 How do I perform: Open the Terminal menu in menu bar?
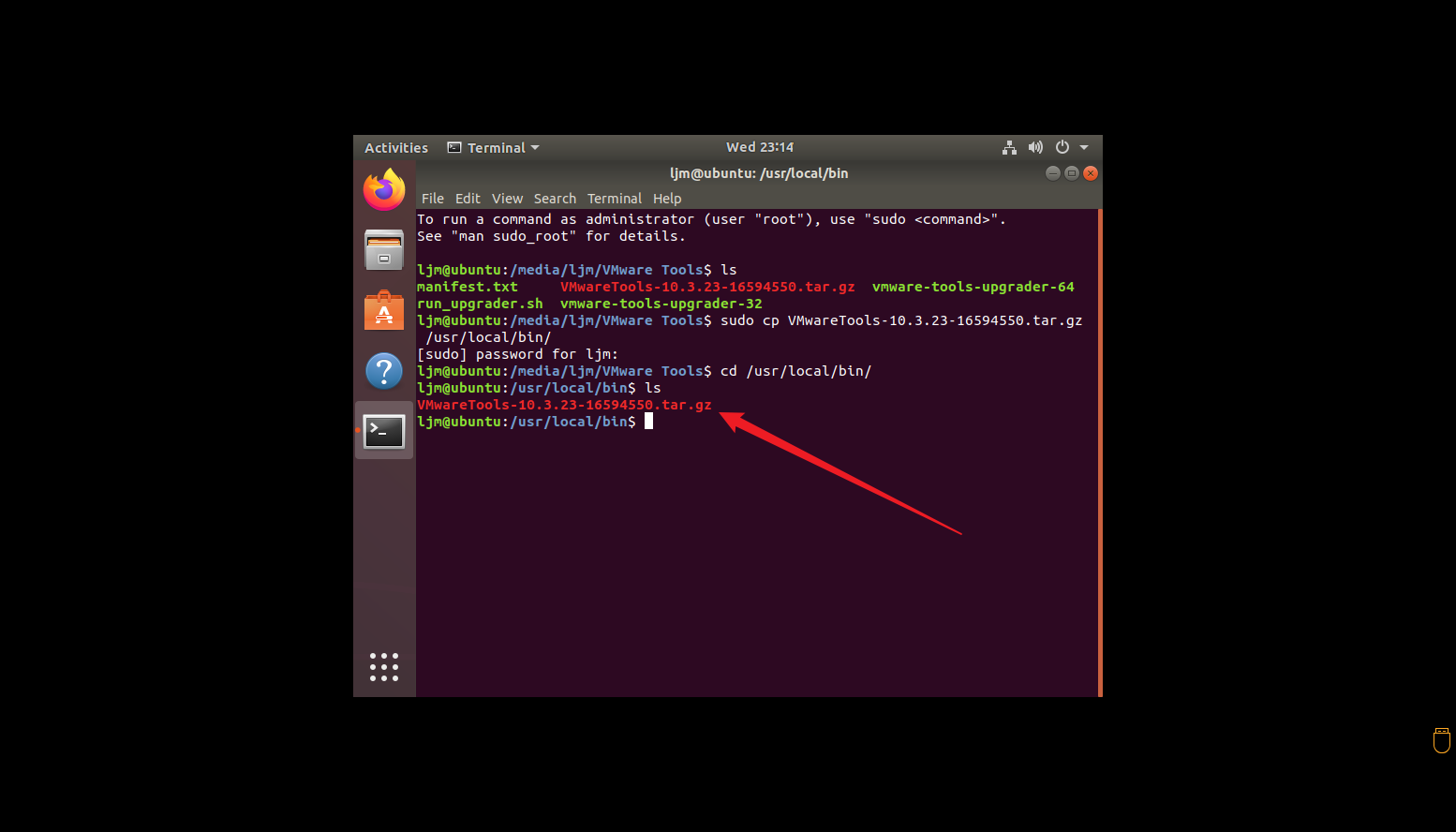tap(615, 199)
